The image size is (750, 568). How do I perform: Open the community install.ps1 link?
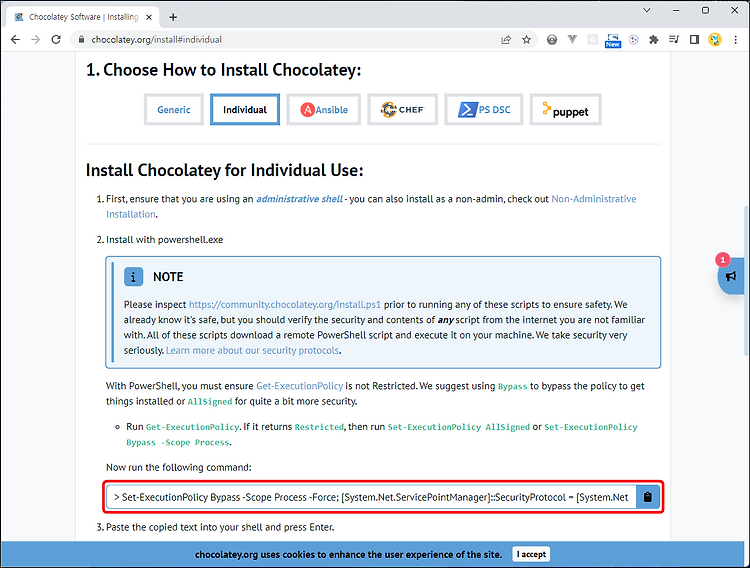click(x=285, y=305)
